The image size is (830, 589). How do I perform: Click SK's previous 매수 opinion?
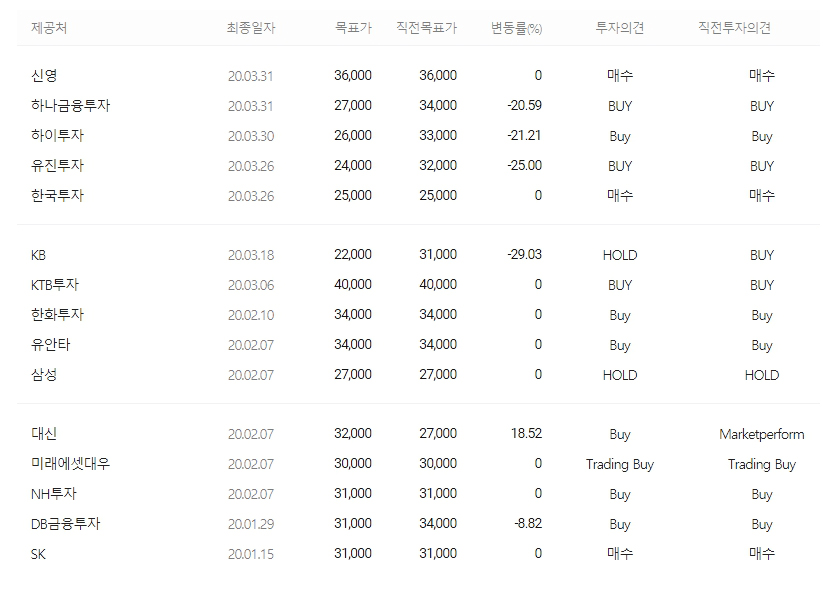coord(762,554)
